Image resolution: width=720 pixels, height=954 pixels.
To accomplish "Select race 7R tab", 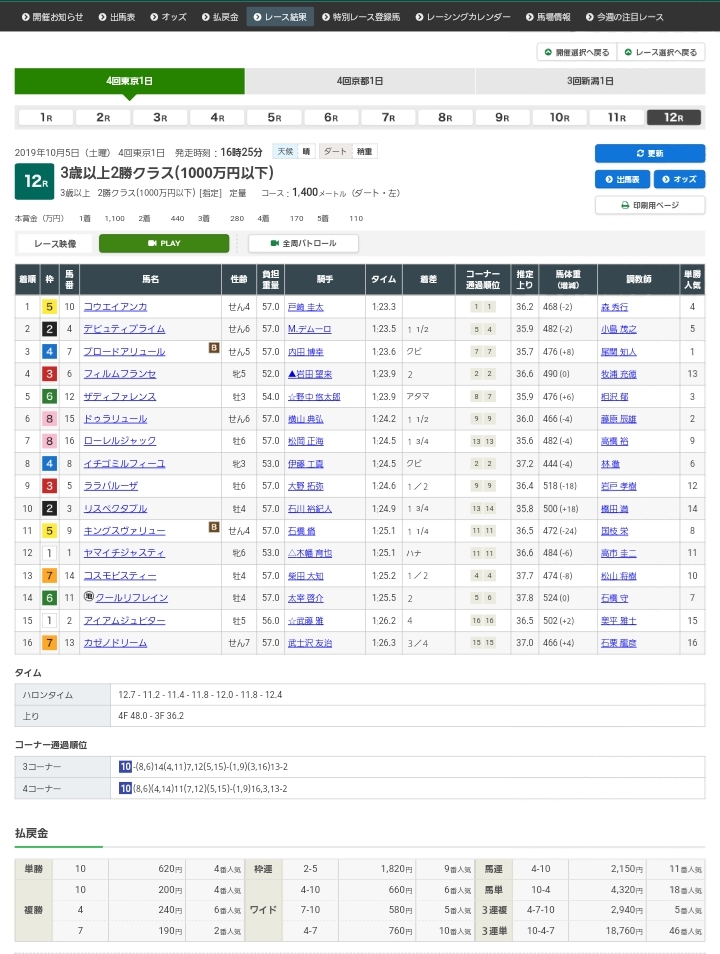I will [x=388, y=117].
